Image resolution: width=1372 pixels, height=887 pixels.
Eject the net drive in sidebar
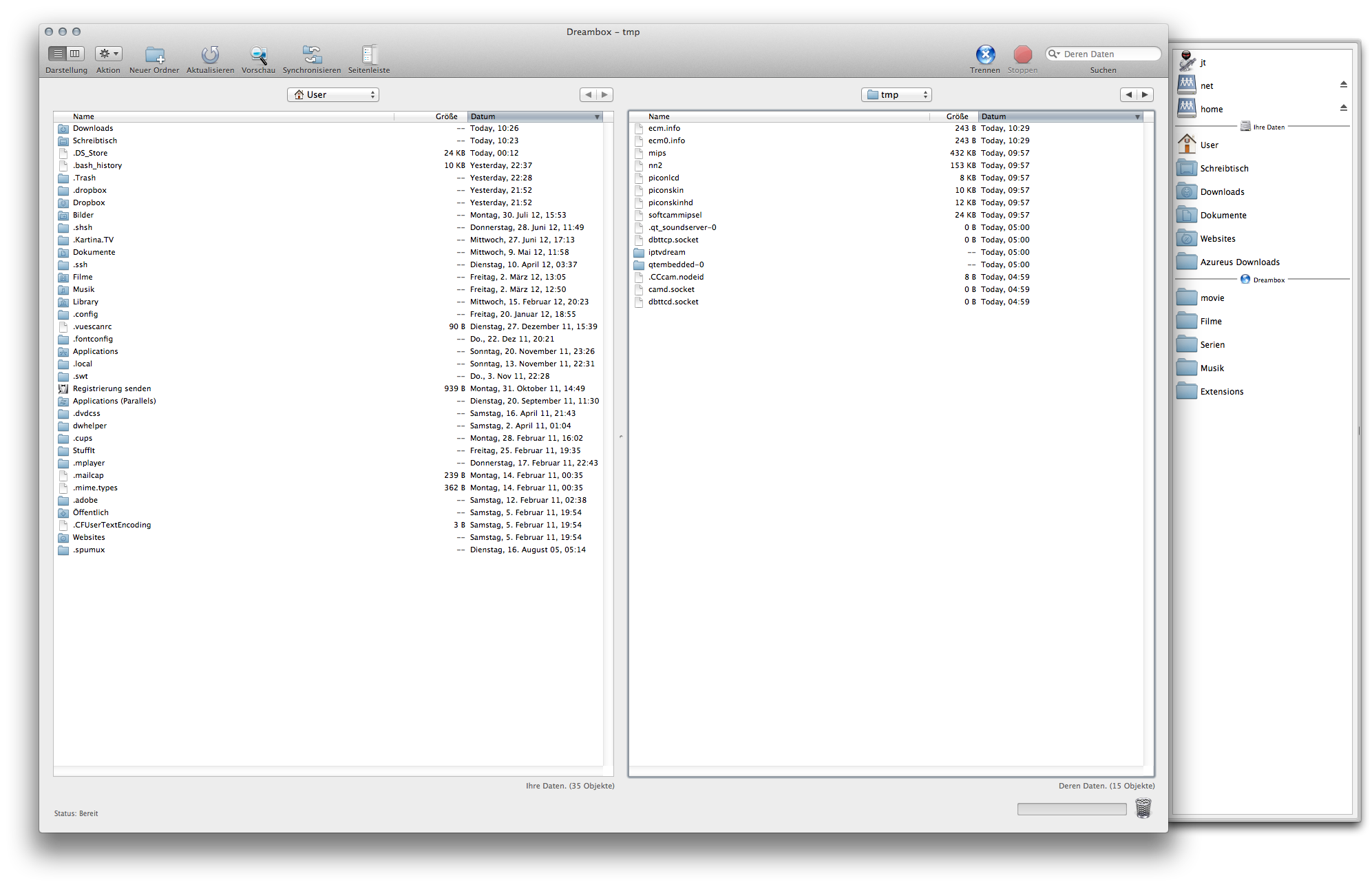1343,85
